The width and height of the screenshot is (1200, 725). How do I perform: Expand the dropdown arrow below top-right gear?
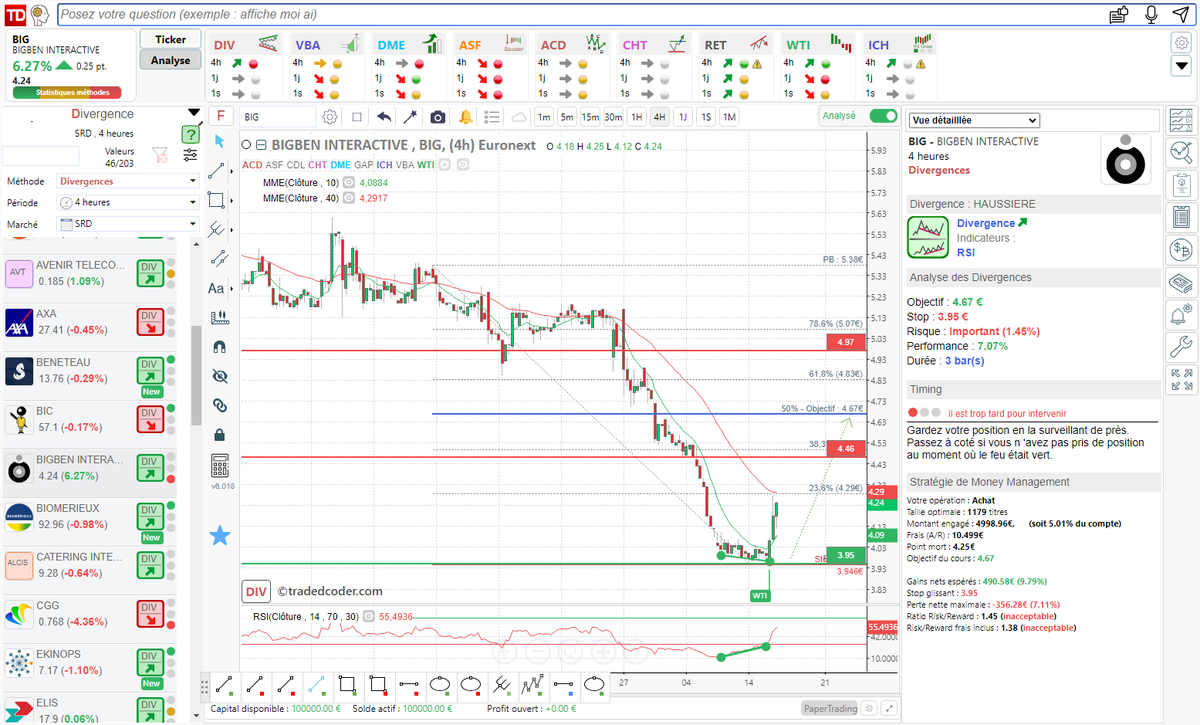(x=1181, y=66)
